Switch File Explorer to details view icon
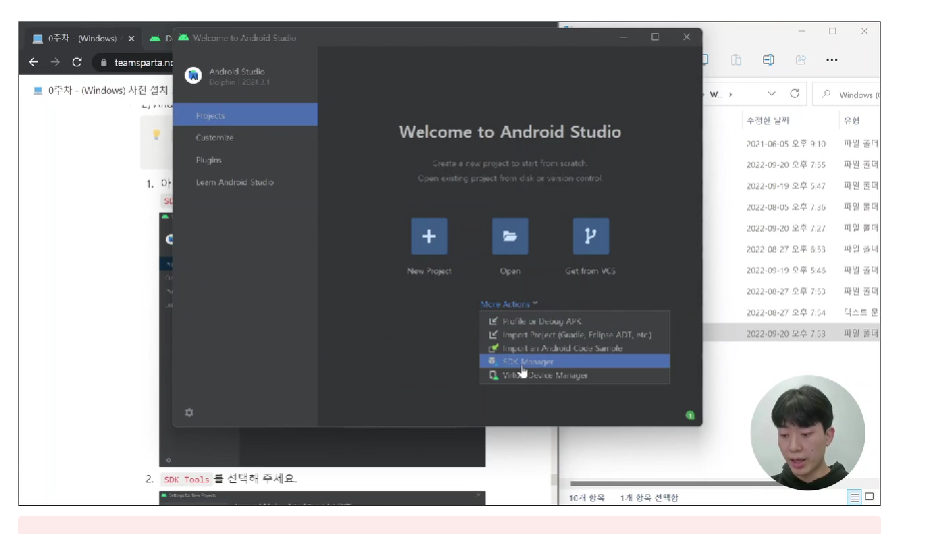Image resolution: width=935 pixels, height=534 pixels. [x=854, y=496]
